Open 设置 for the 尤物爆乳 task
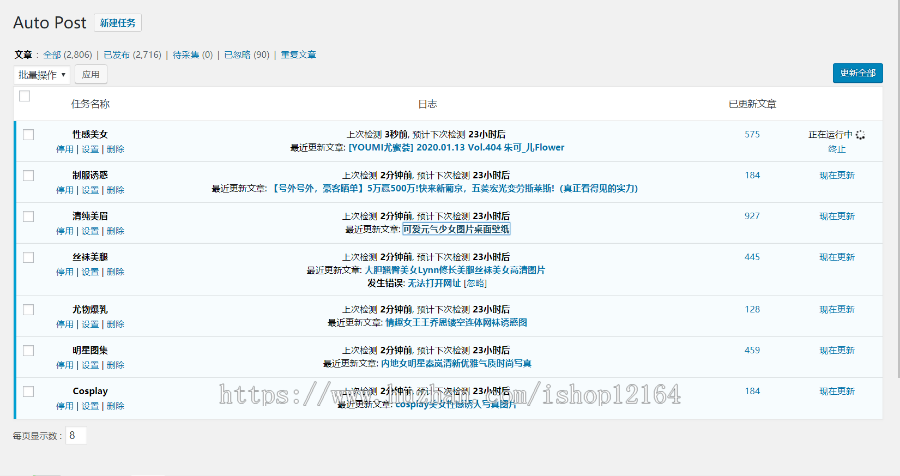Image resolution: width=900 pixels, height=476 pixels. pos(90,324)
